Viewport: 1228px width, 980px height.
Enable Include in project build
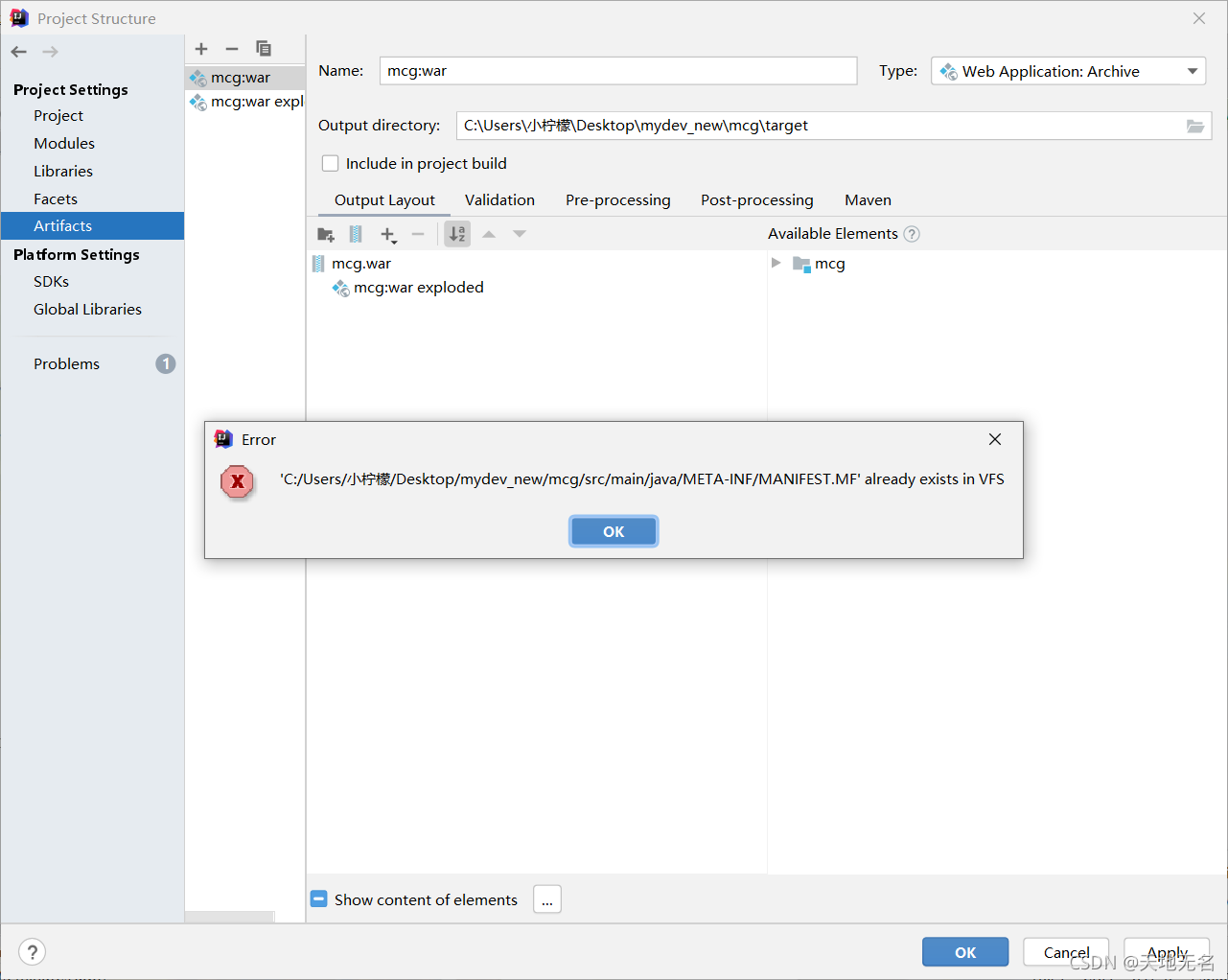331,164
